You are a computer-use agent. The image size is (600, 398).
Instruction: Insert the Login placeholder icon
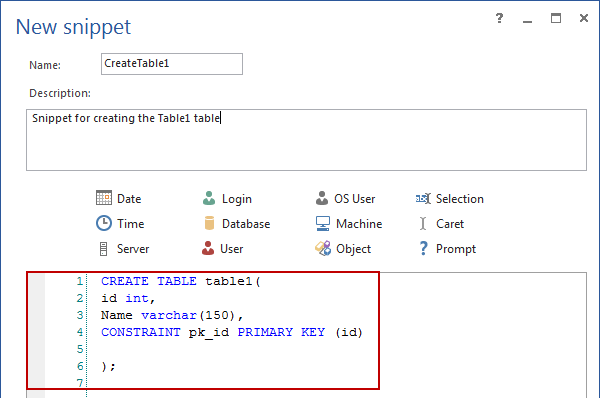coord(209,198)
